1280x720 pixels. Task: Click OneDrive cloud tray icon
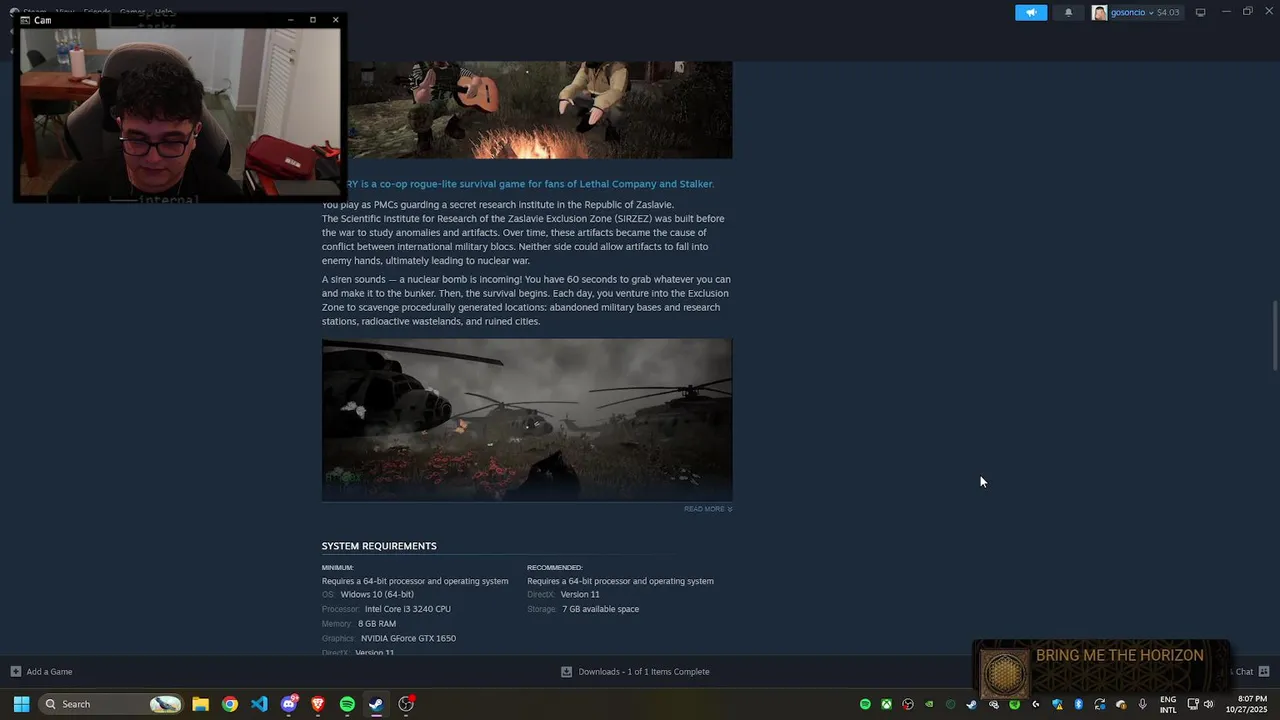1121,704
